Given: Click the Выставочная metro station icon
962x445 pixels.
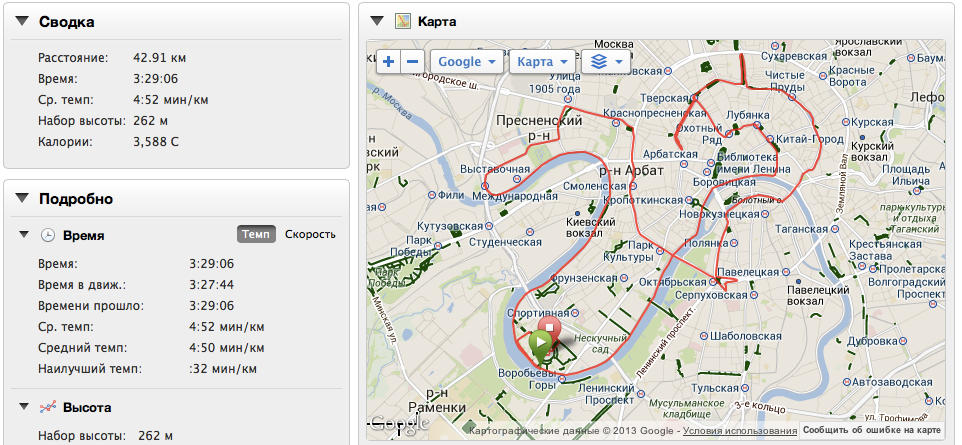Looking at the screenshot, I should (518, 179).
